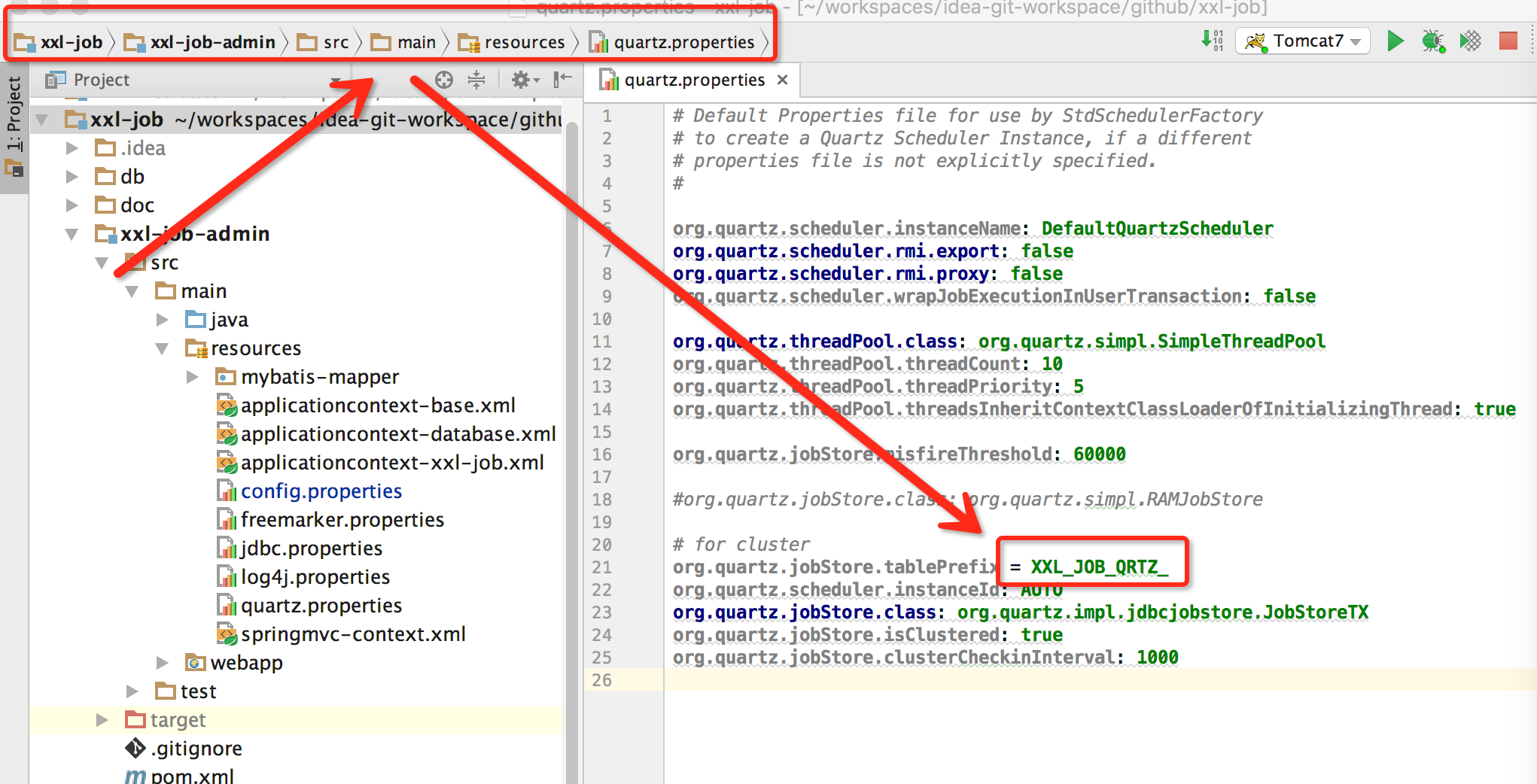Expand the target folder

coord(102,720)
